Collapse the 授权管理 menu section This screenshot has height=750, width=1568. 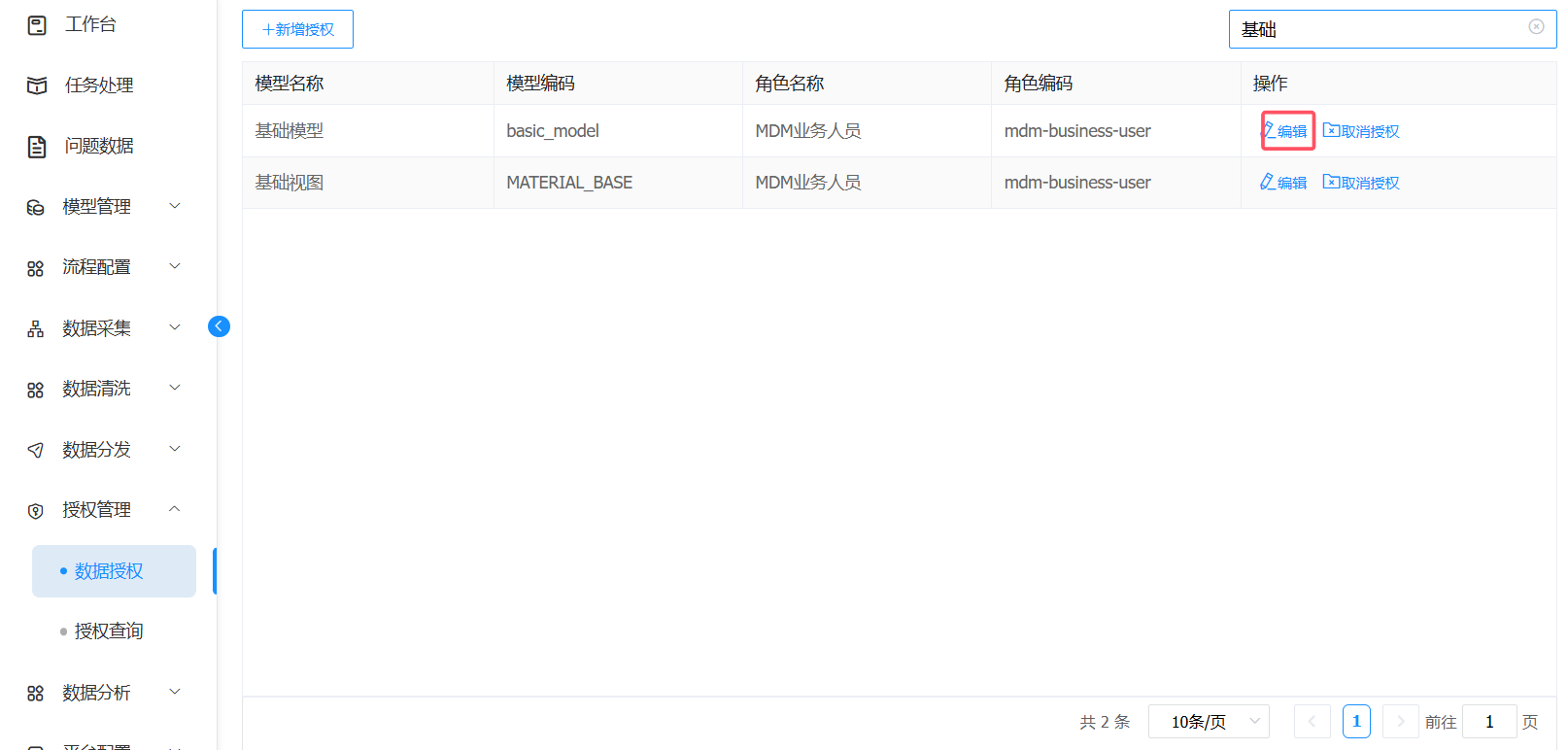click(175, 509)
